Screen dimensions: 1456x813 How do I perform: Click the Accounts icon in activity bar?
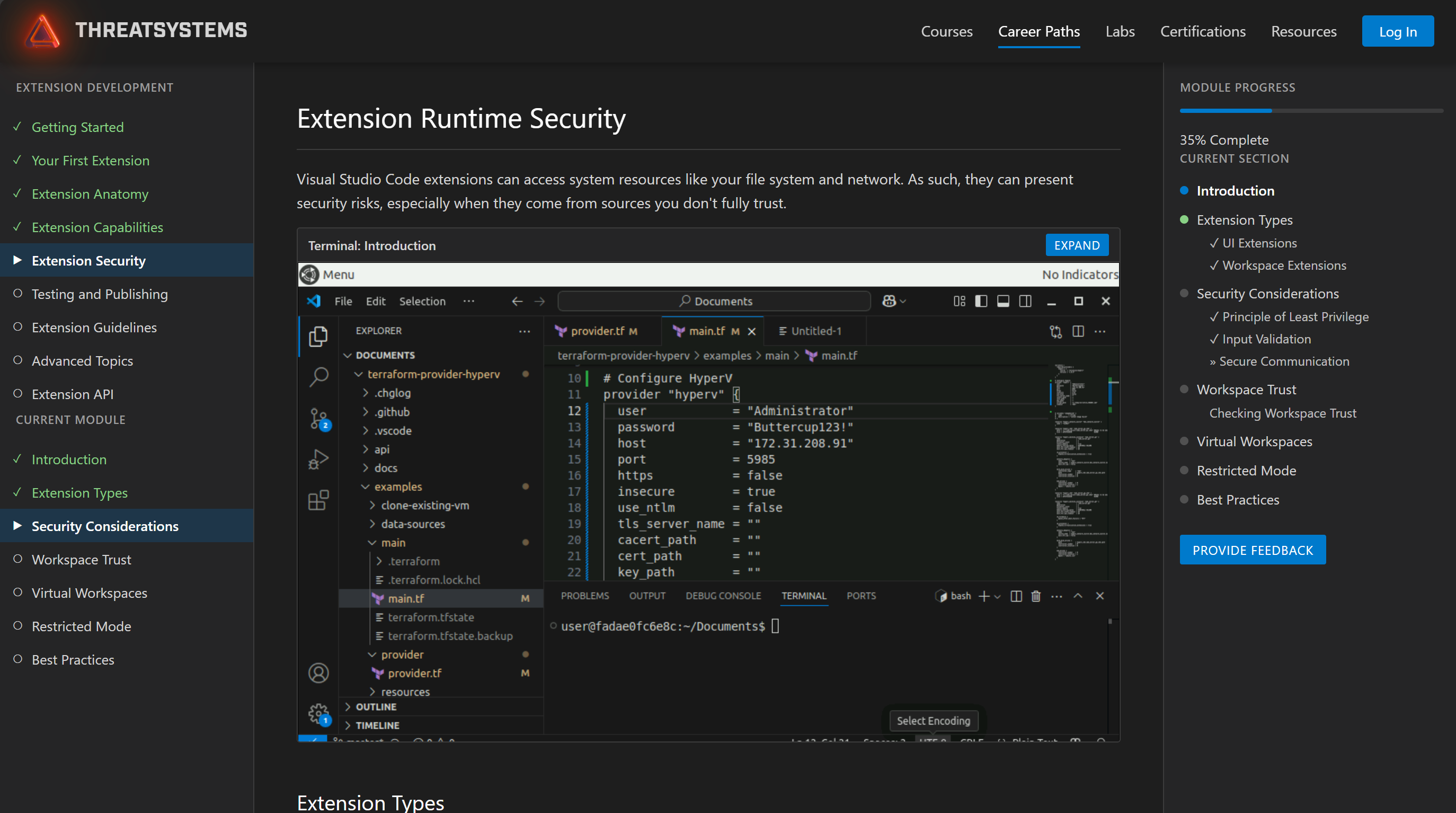coord(318,673)
